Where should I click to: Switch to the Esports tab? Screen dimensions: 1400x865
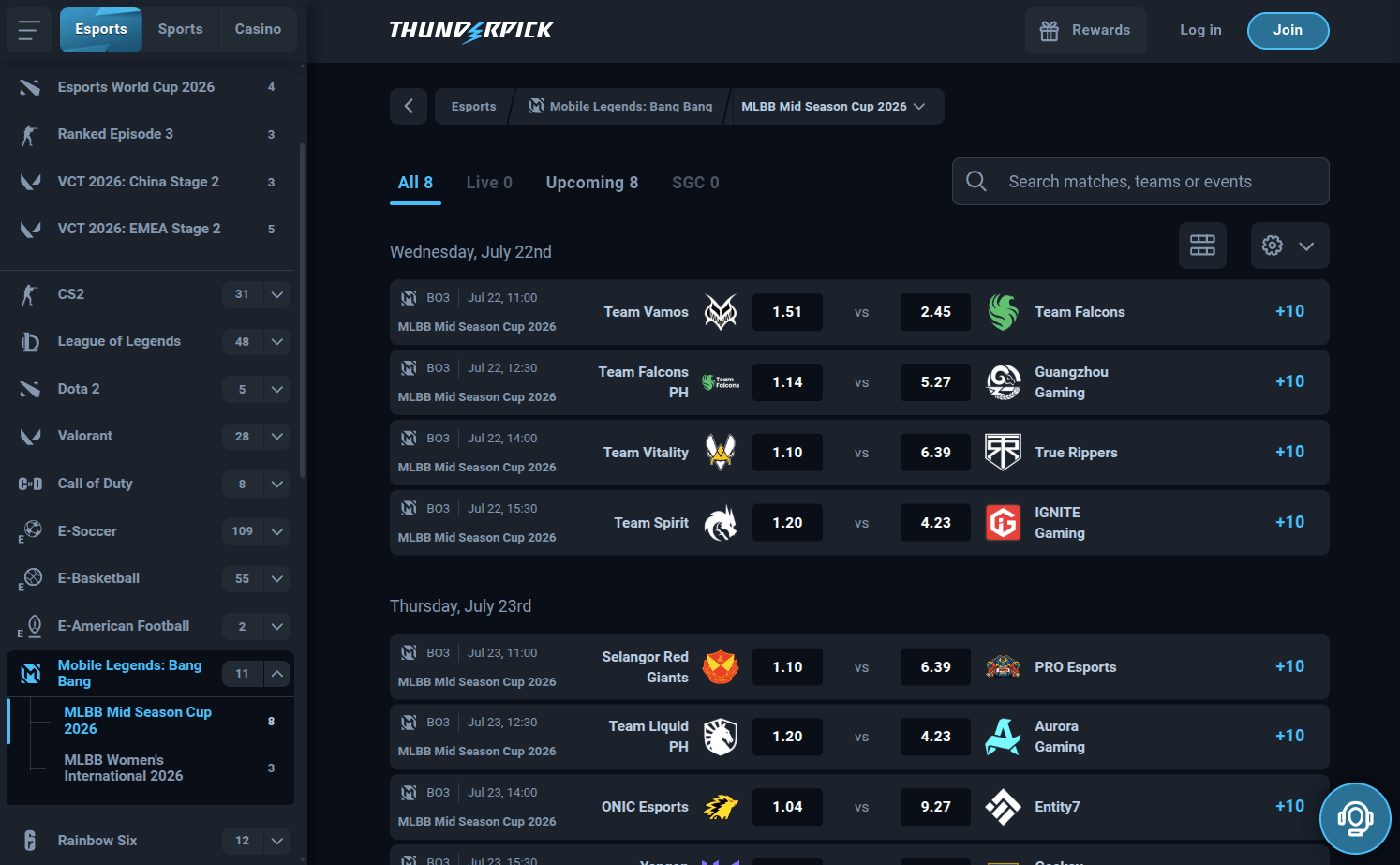[101, 30]
